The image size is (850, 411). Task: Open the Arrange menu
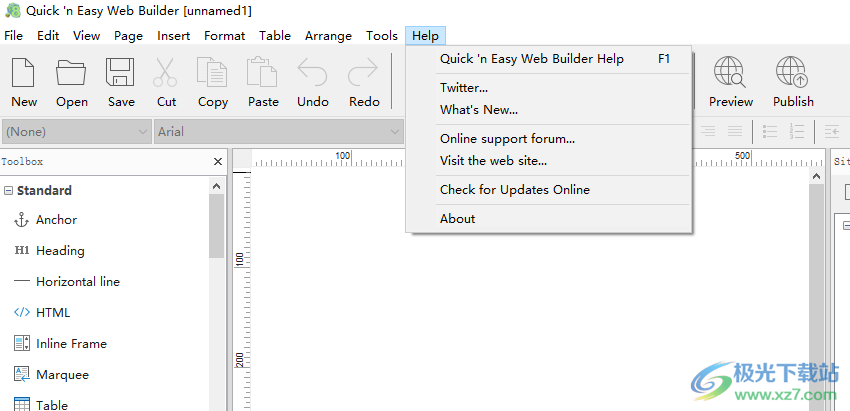click(x=328, y=36)
